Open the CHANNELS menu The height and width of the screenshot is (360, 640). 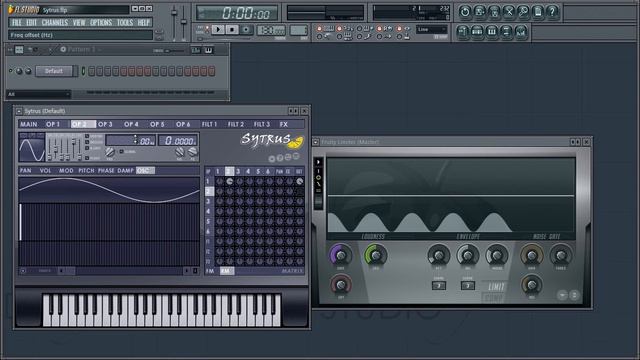(x=55, y=22)
